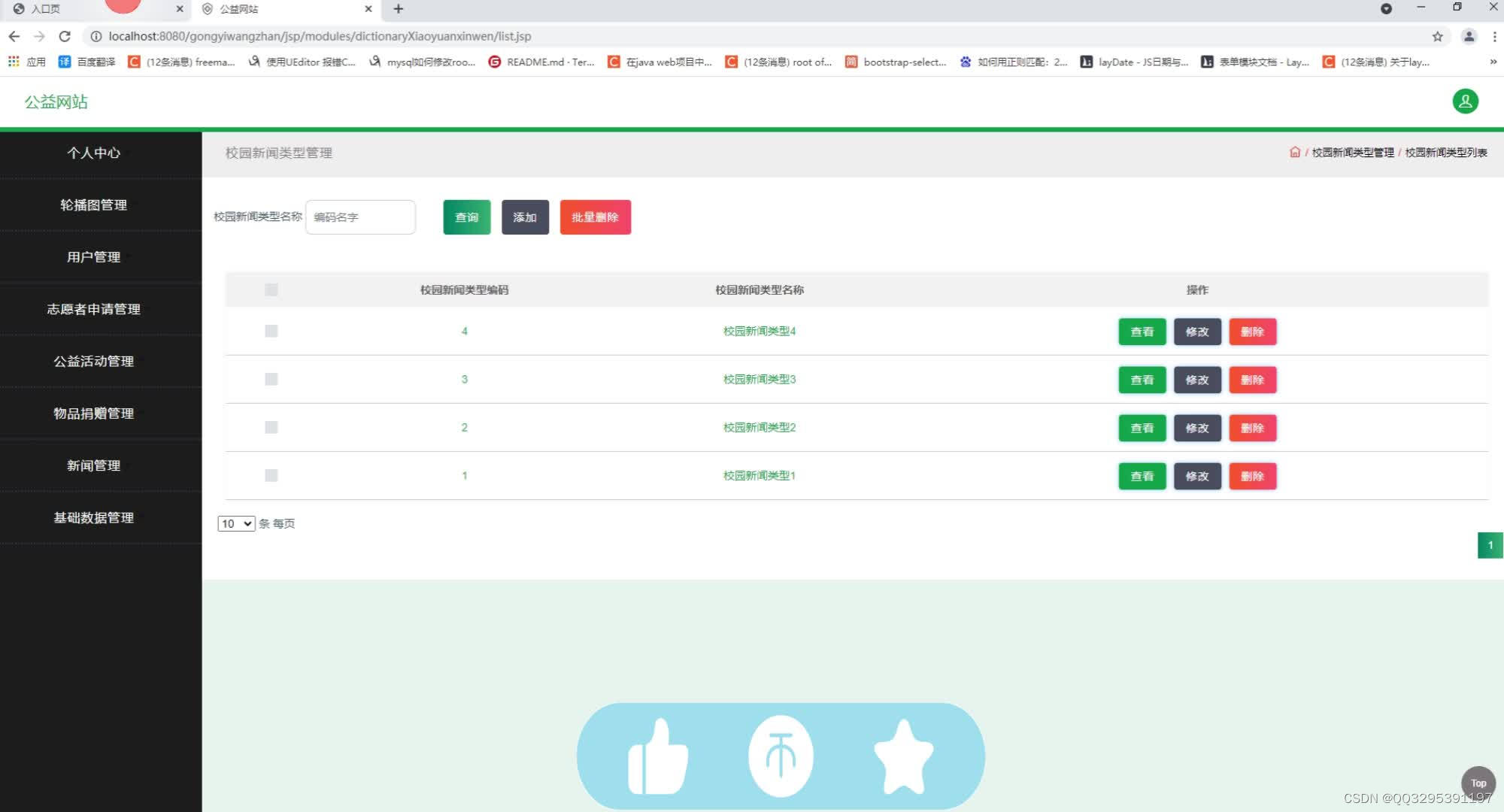
Task: Click the 校园新闻类型名称 column header
Action: (760, 289)
